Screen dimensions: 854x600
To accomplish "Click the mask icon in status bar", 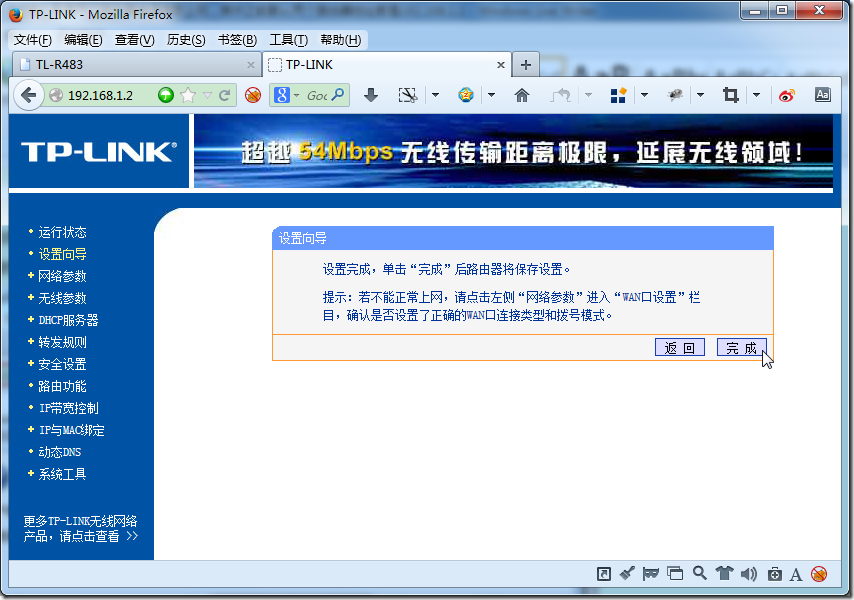I will 651,573.
